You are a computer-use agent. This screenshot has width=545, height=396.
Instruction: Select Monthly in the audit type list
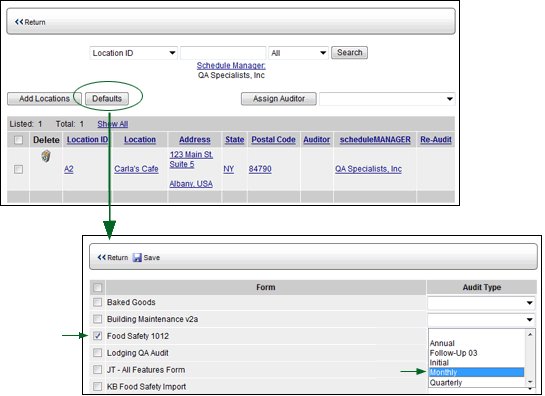pos(477,372)
